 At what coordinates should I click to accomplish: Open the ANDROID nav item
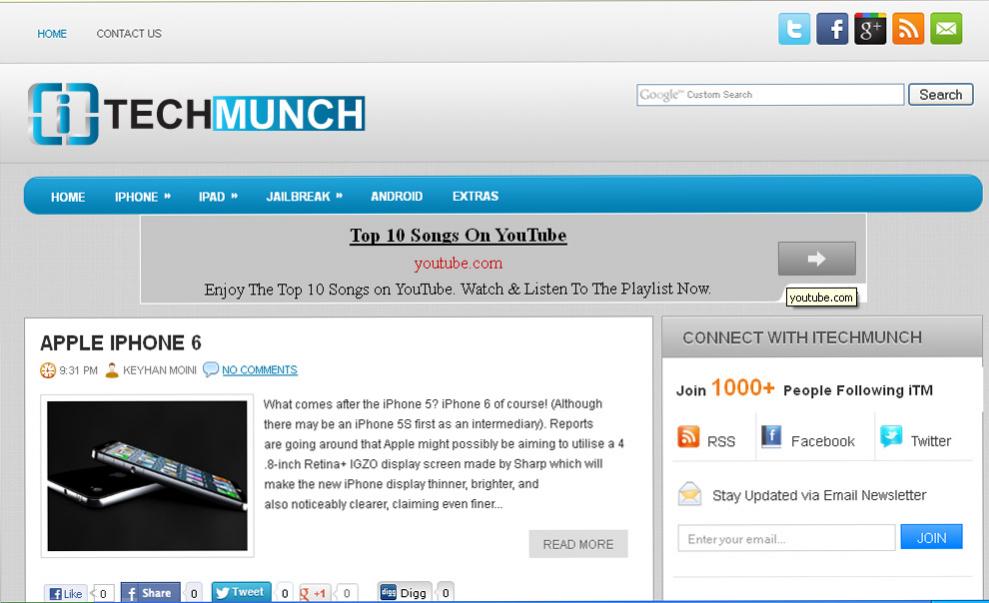point(397,196)
